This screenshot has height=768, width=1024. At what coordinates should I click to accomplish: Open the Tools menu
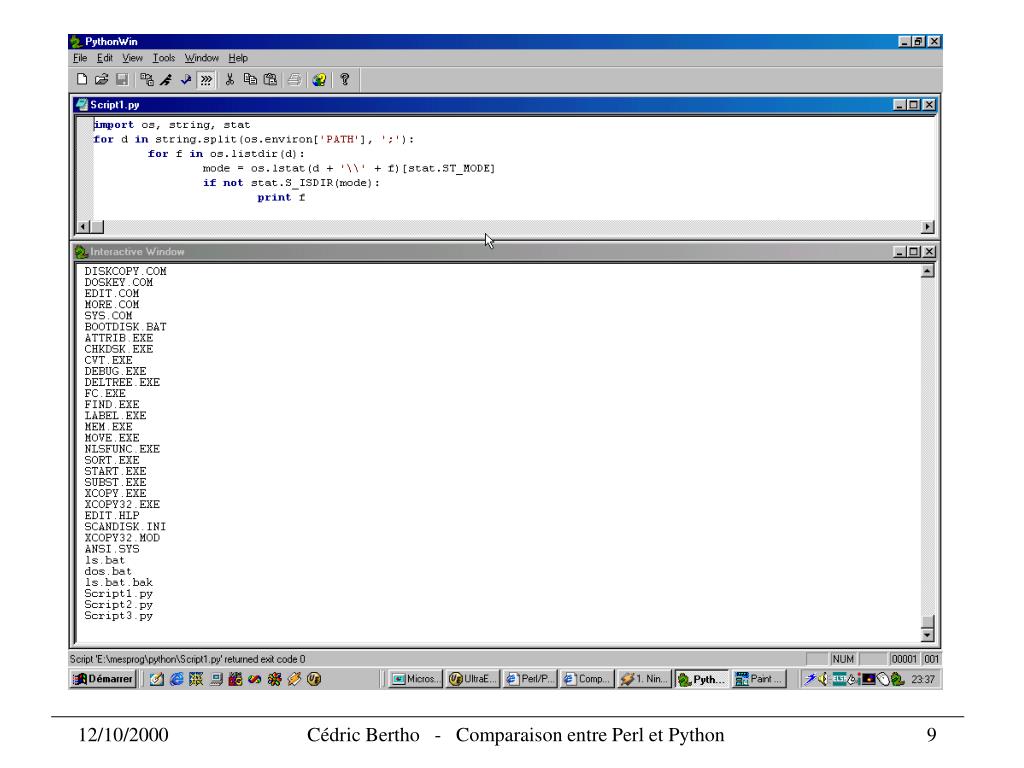[x=164, y=58]
